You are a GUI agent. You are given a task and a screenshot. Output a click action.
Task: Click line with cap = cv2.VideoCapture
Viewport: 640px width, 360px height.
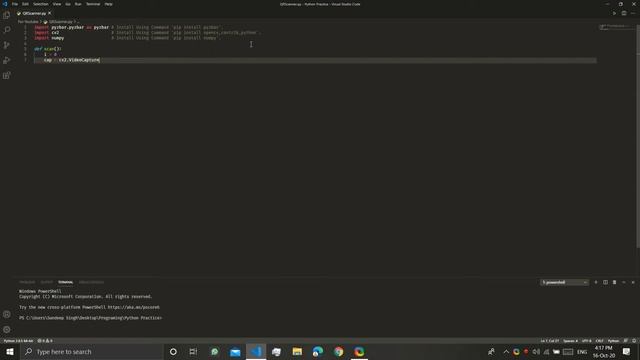click(315, 60)
